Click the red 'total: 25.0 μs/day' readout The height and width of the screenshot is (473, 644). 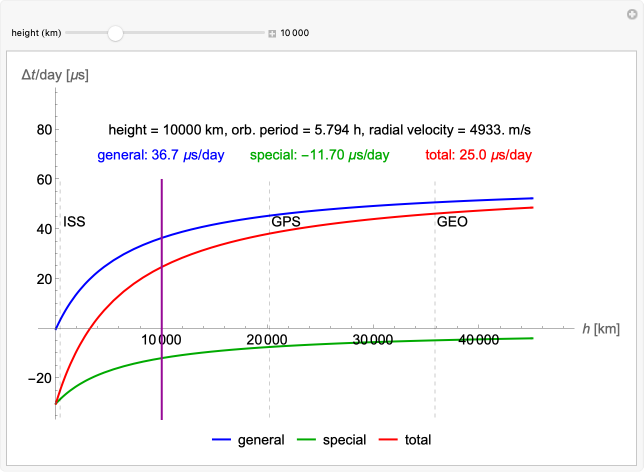click(478, 155)
